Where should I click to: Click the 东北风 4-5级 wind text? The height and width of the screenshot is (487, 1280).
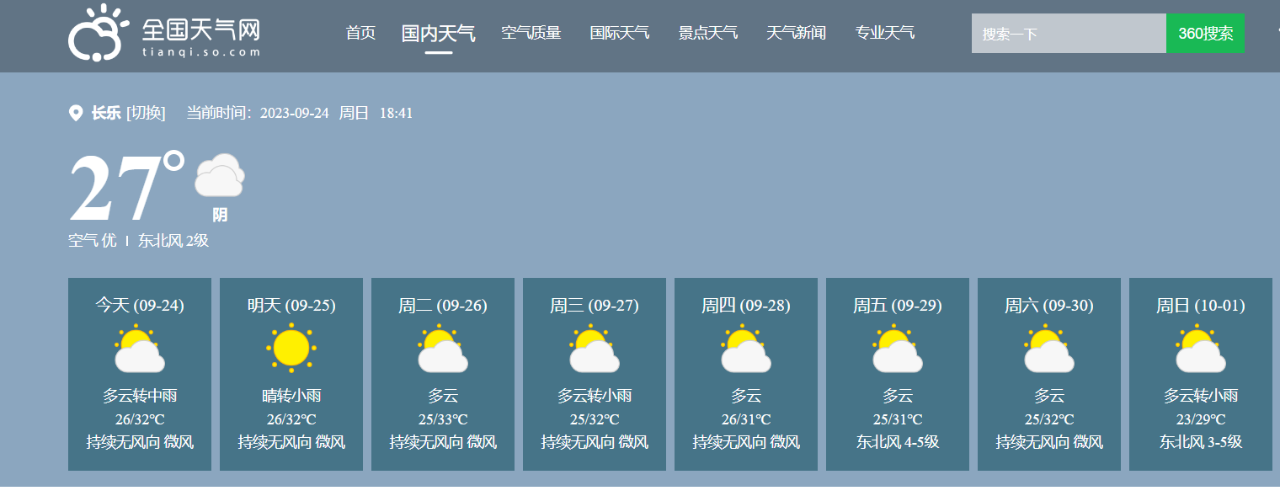[898, 442]
